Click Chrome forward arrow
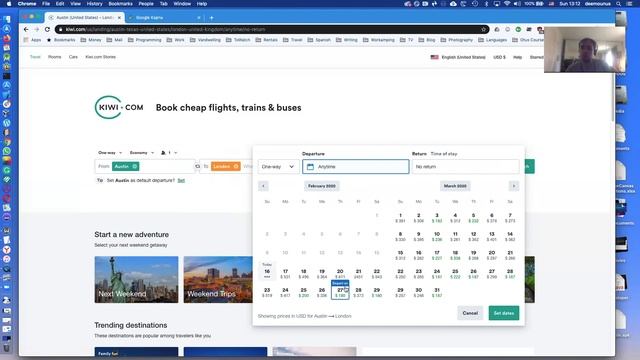 pos(37,29)
